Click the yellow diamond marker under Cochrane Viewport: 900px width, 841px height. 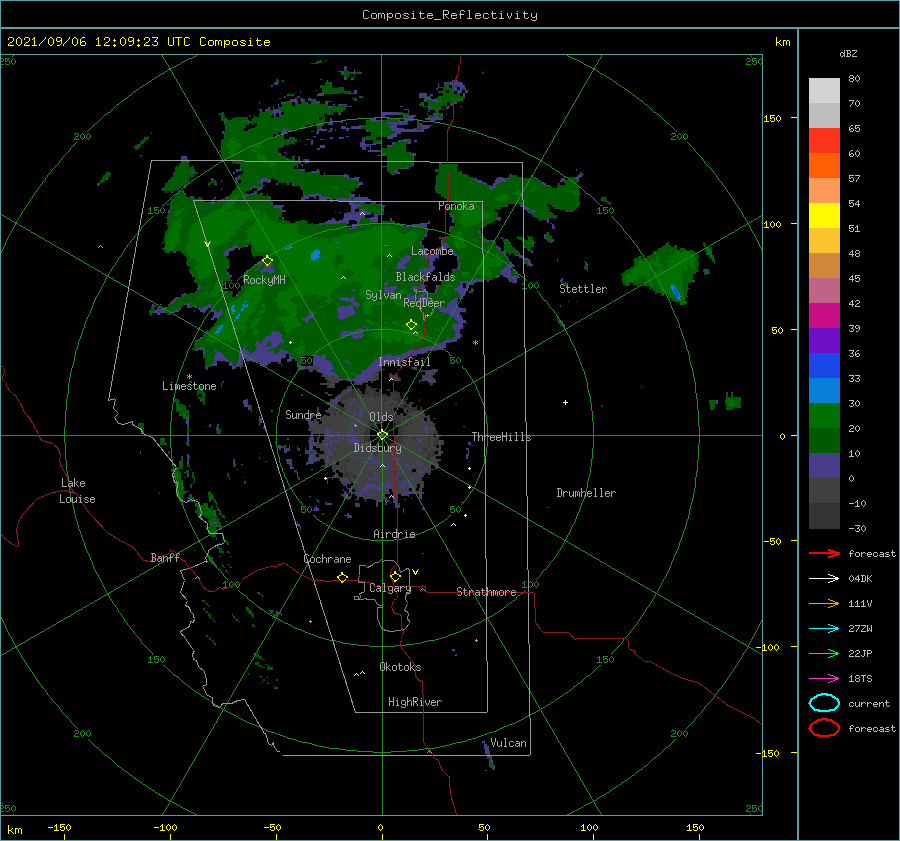pyautogui.click(x=342, y=578)
